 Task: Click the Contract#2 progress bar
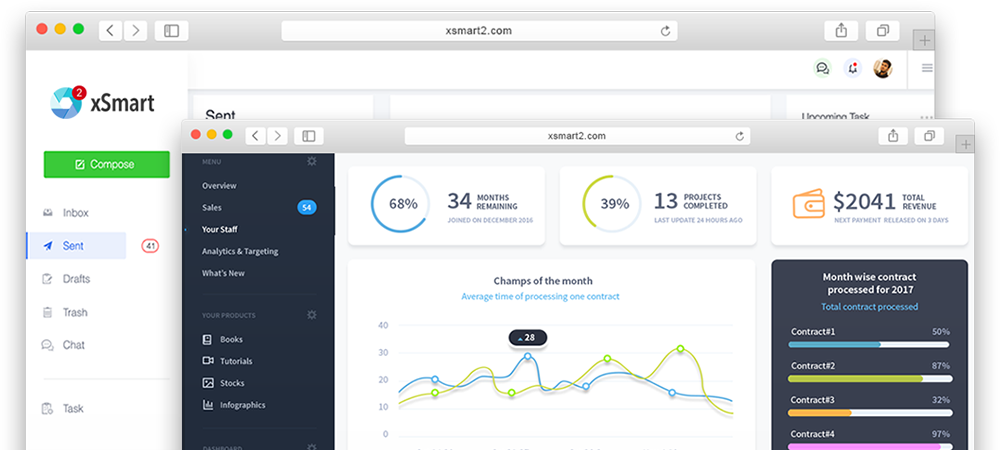(868, 379)
